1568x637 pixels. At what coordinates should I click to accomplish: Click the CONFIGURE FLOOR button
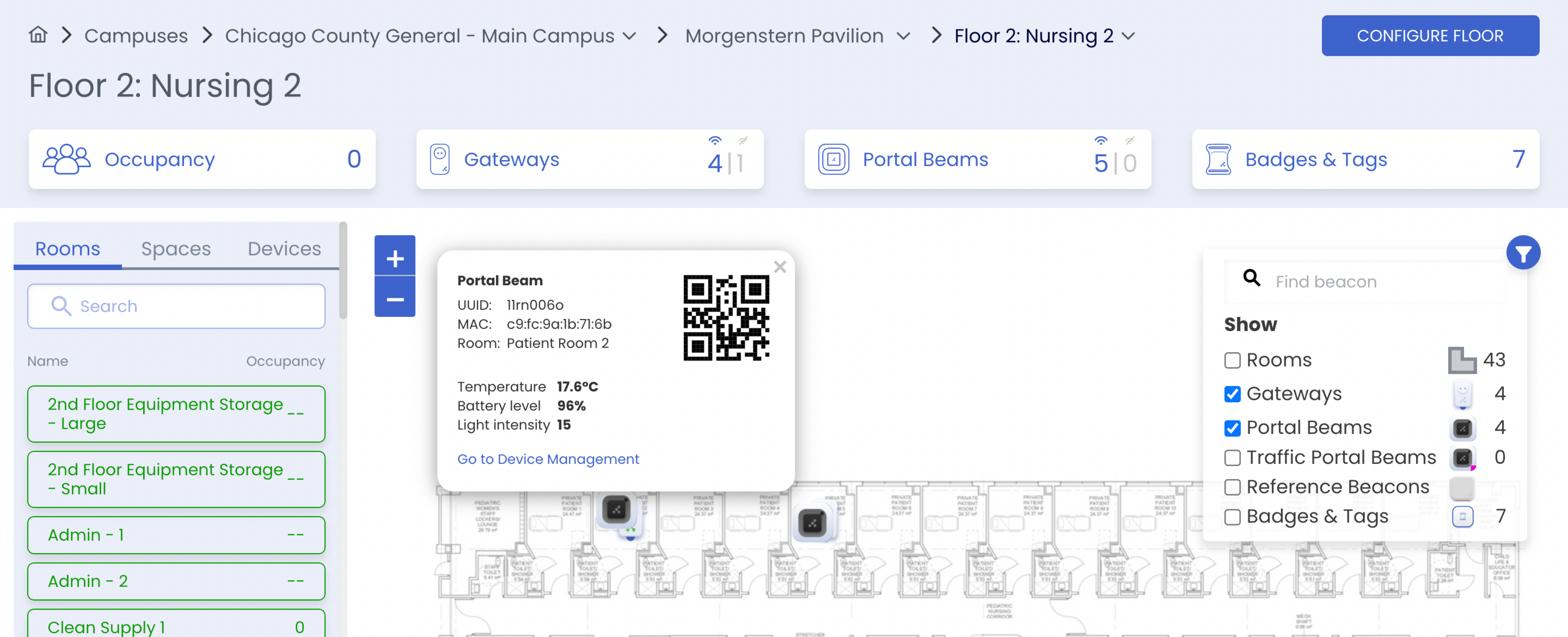pyautogui.click(x=1430, y=35)
